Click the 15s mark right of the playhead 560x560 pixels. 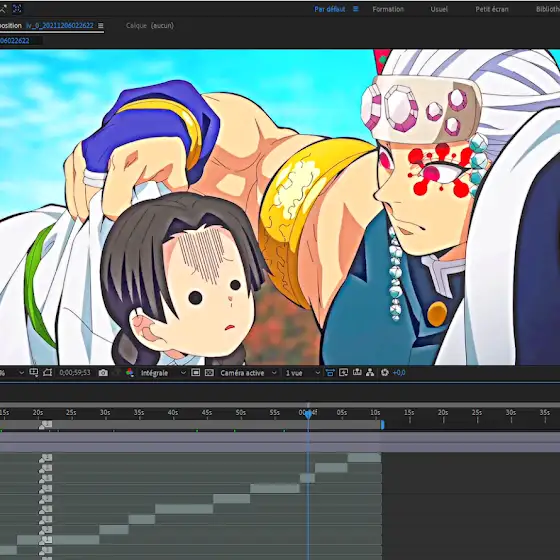pos(409,413)
